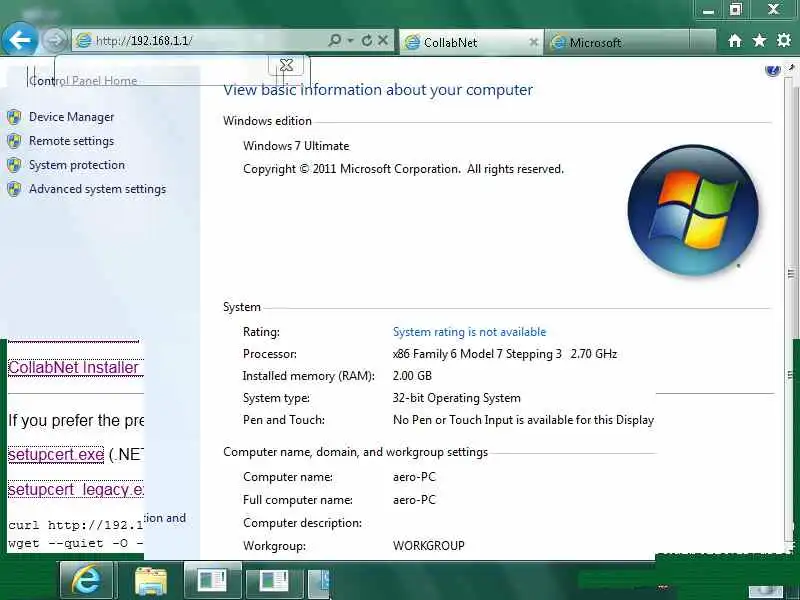Open Device Manager
Image resolution: width=800 pixels, height=600 pixels.
71,117
